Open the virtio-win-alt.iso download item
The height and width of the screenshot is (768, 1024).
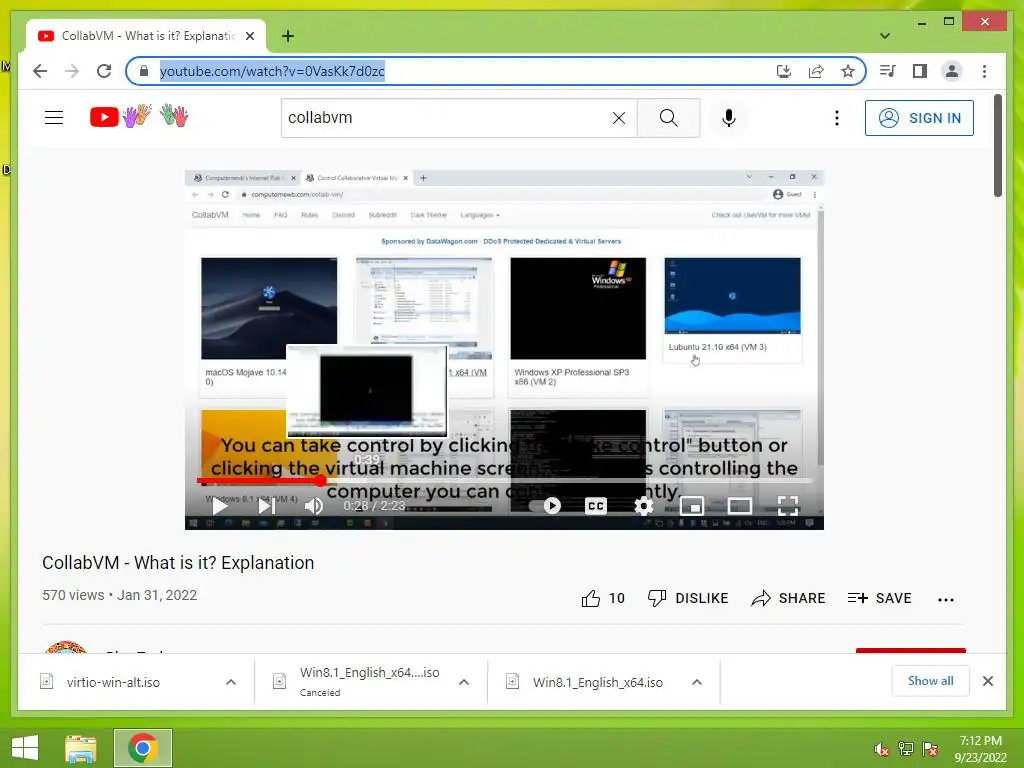[x=114, y=682]
